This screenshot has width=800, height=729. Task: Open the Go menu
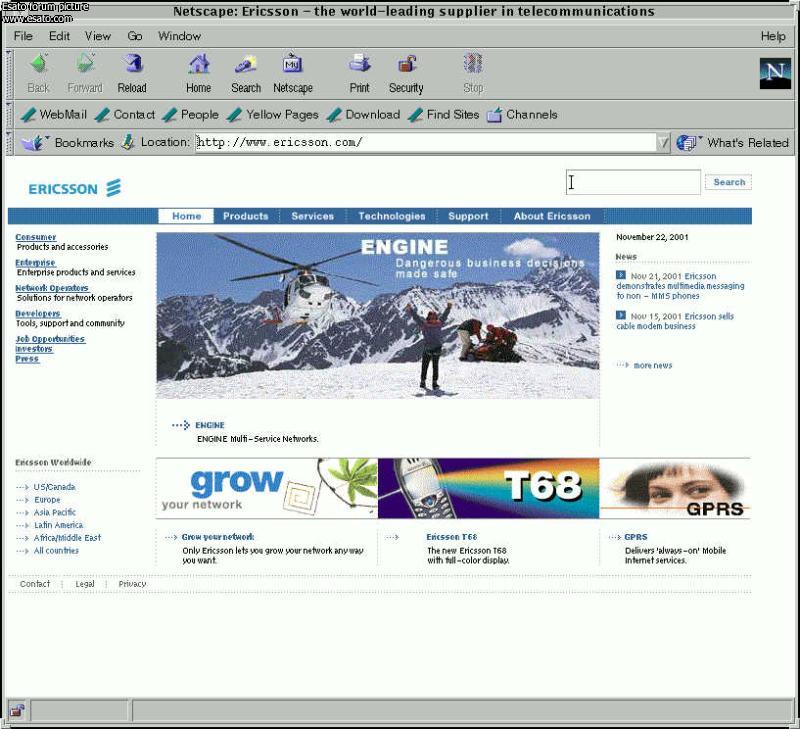(135, 36)
